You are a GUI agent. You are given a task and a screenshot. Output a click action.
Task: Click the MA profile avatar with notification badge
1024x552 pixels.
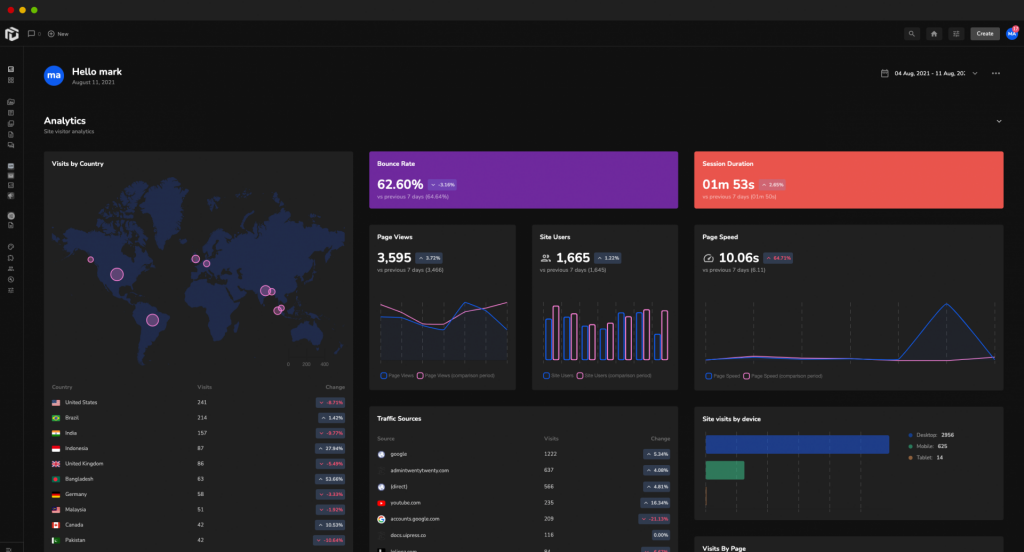[x=1012, y=33]
